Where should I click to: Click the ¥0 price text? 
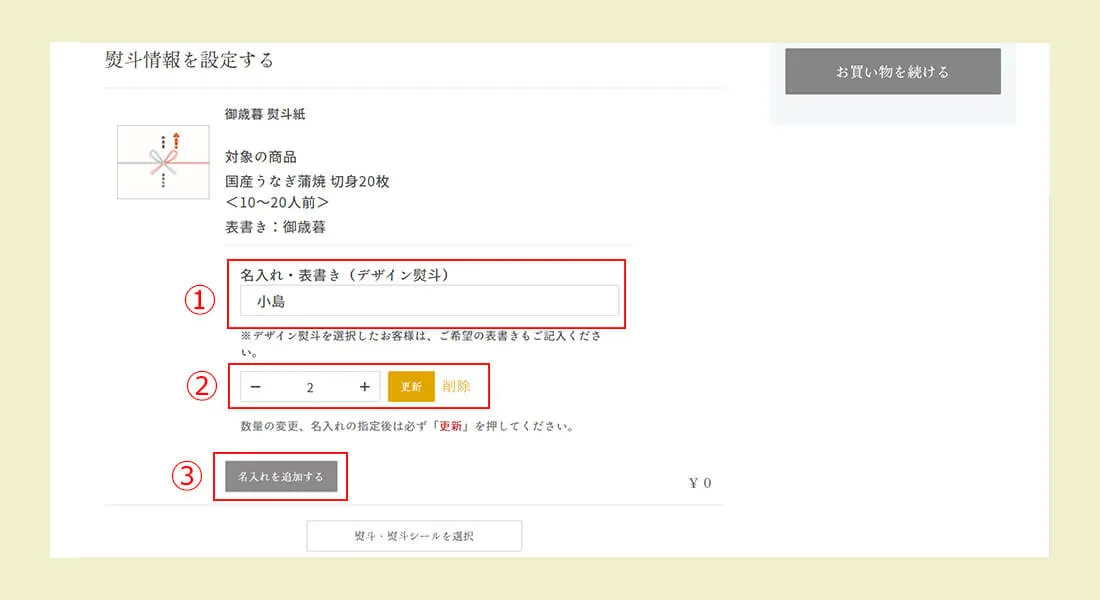pos(700,483)
